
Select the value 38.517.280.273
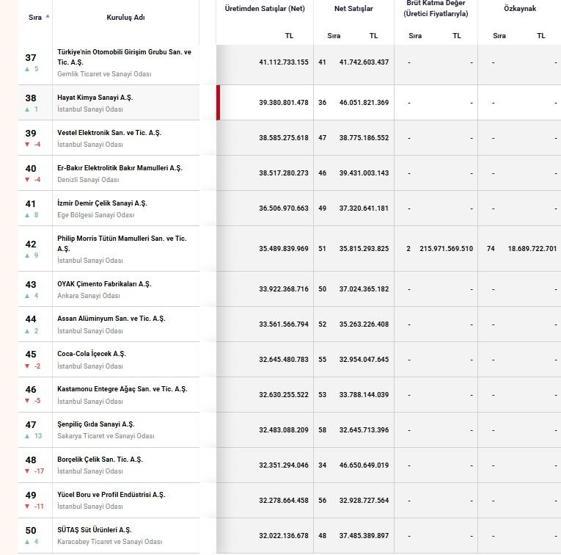284,173
